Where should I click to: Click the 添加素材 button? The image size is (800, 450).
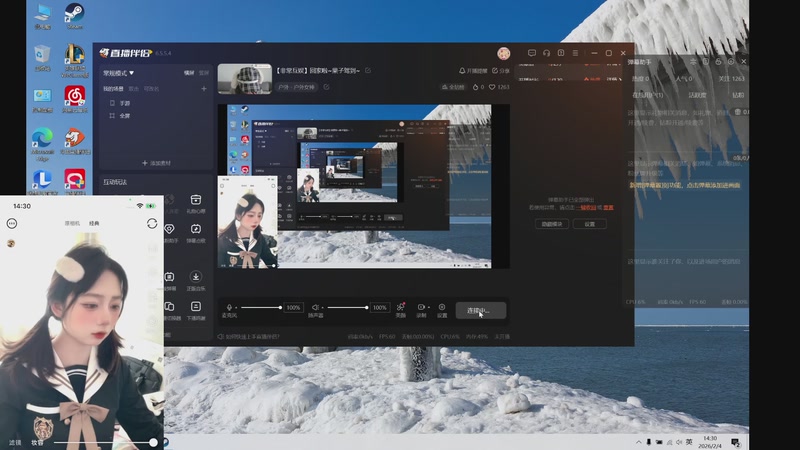pos(156,163)
